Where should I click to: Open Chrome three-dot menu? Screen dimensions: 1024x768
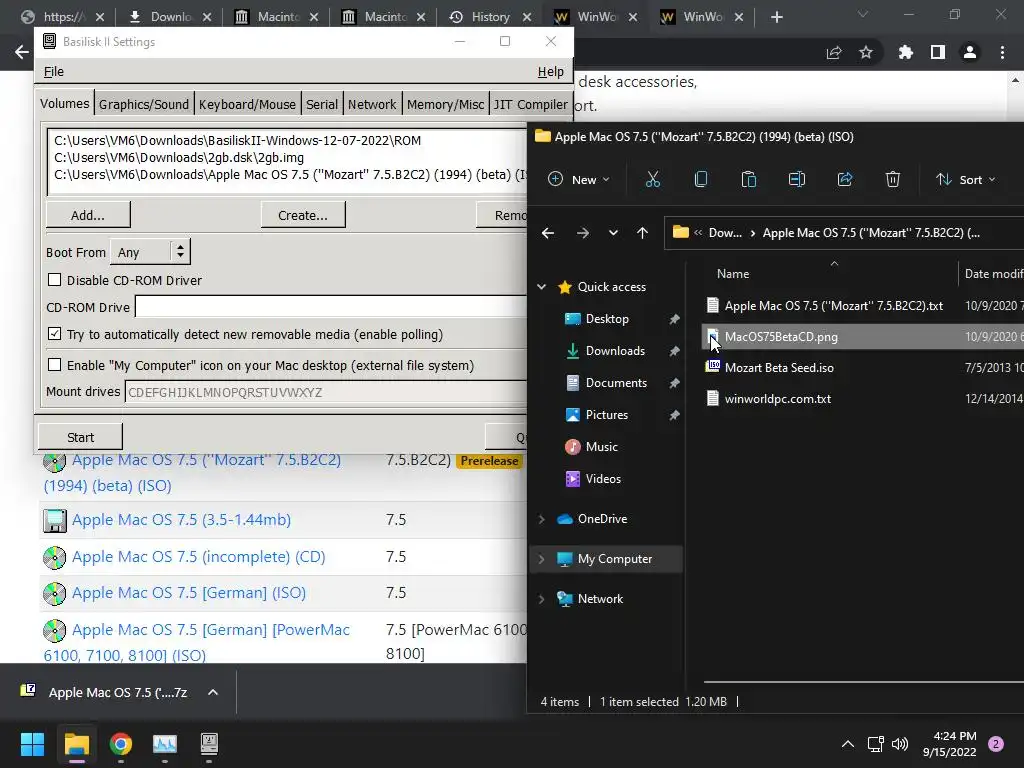[x=1002, y=52]
